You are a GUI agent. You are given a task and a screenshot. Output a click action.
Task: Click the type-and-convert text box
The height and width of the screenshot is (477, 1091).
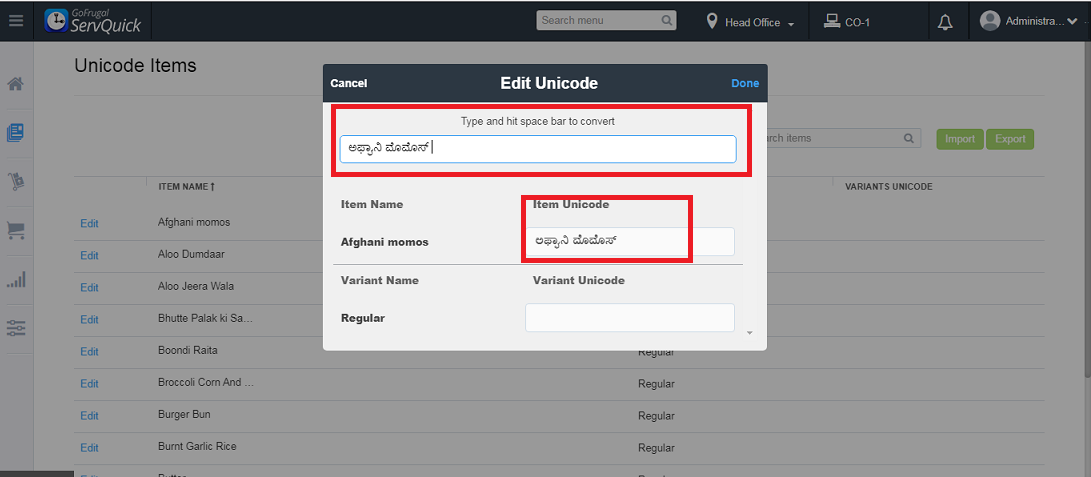538,149
